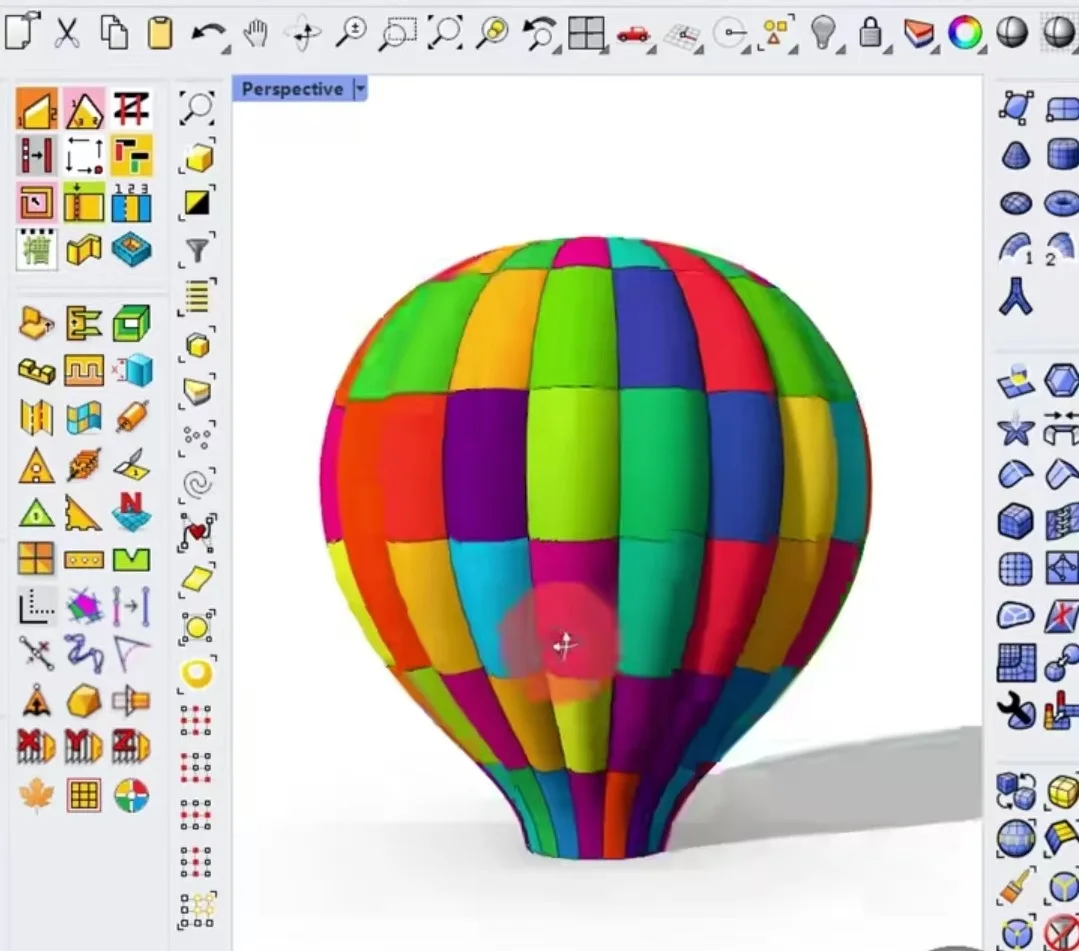1079x951 pixels.
Task: Click the red car icon
Action: (x=632, y=34)
